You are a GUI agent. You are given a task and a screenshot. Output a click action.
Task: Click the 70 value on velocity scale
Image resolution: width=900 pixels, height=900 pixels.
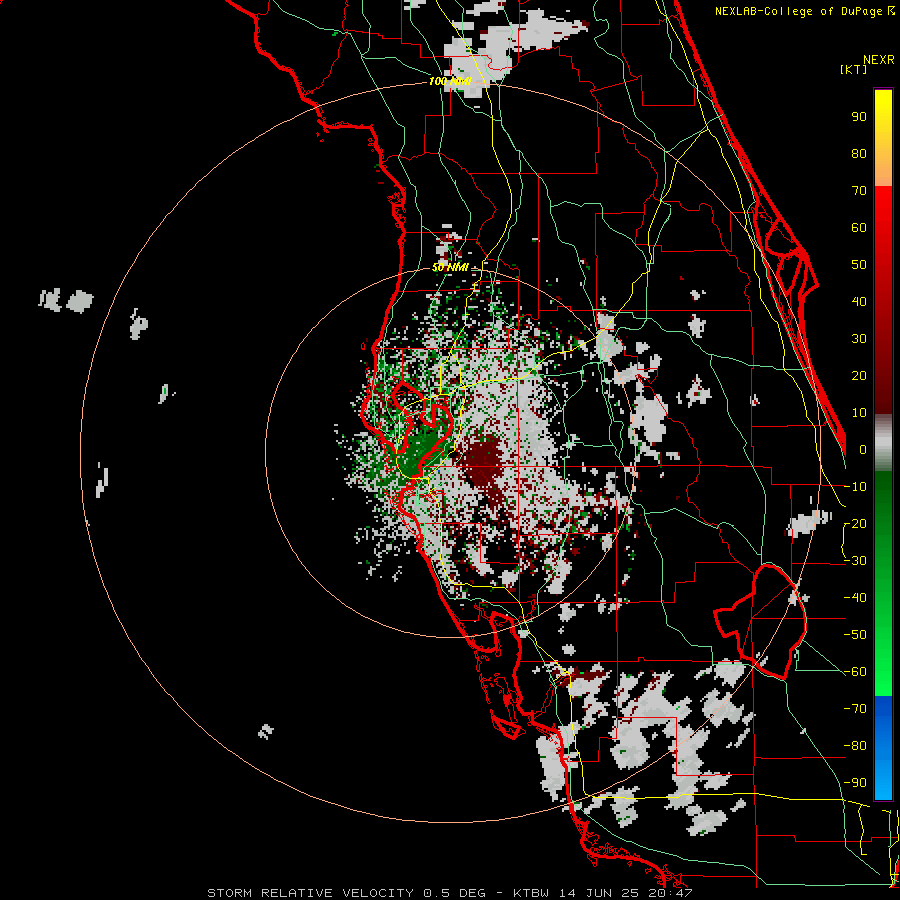pyautogui.click(x=859, y=191)
